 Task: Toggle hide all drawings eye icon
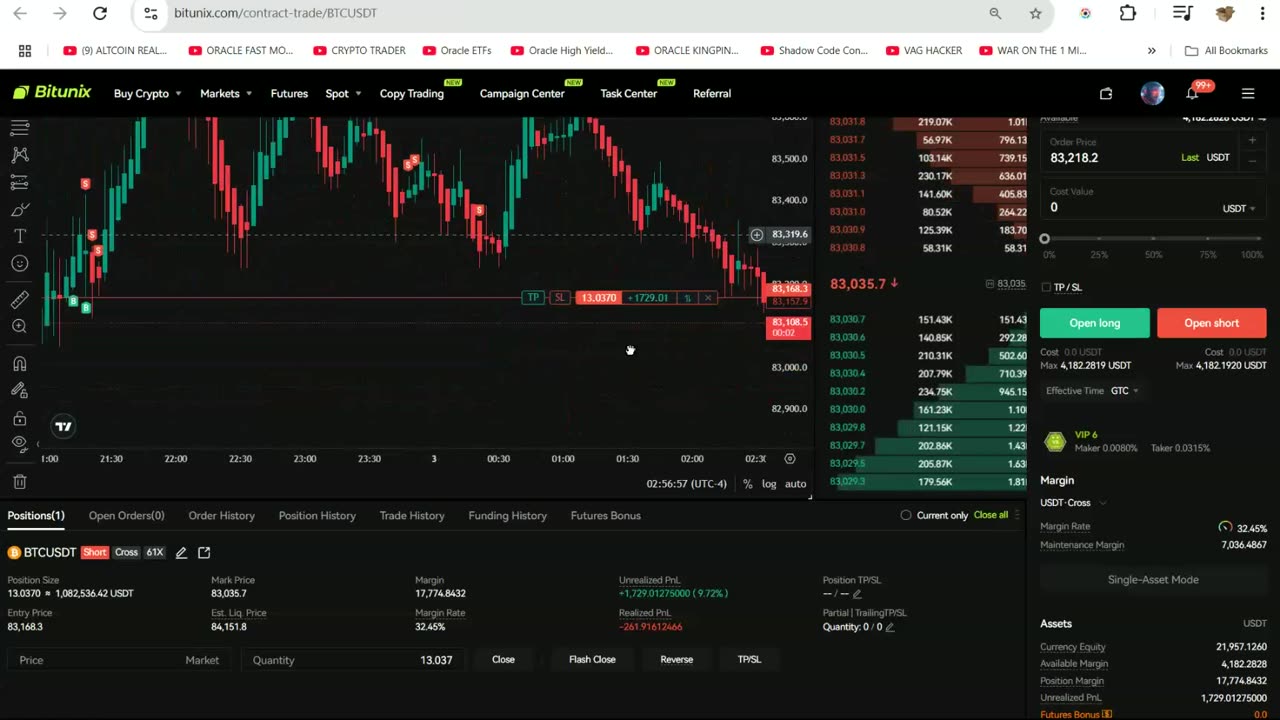coord(19,443)
